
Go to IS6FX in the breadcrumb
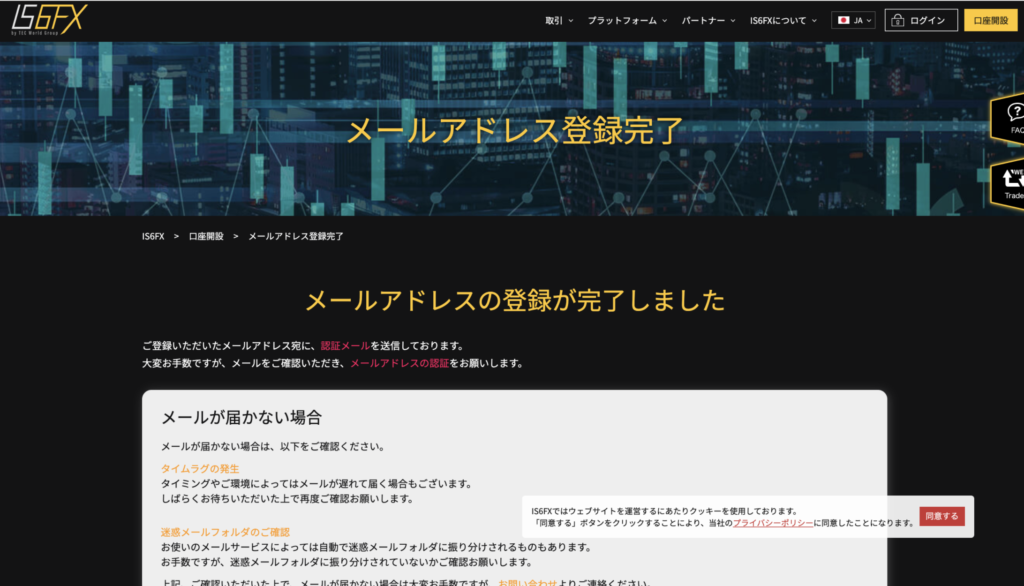pyautogui.click(x=153, y=236)
